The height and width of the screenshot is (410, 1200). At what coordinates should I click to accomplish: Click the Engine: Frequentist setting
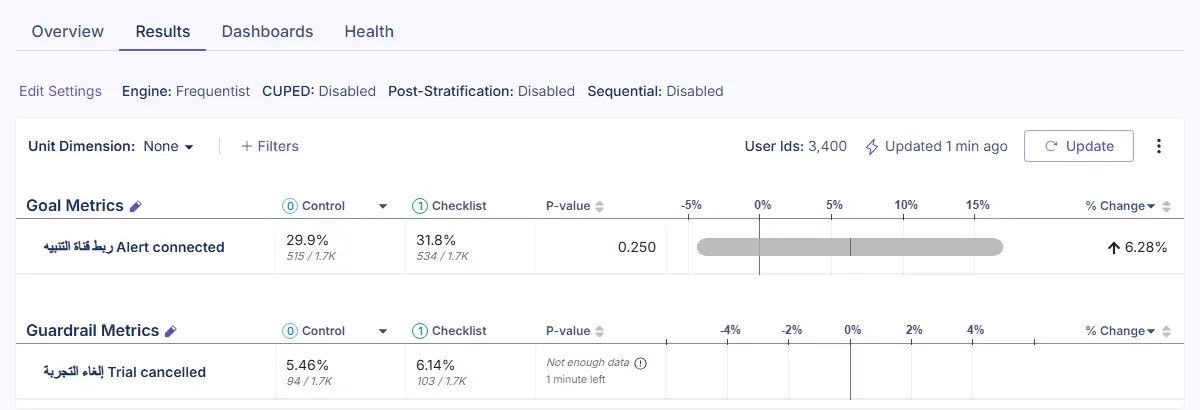(x=186, y=91)
